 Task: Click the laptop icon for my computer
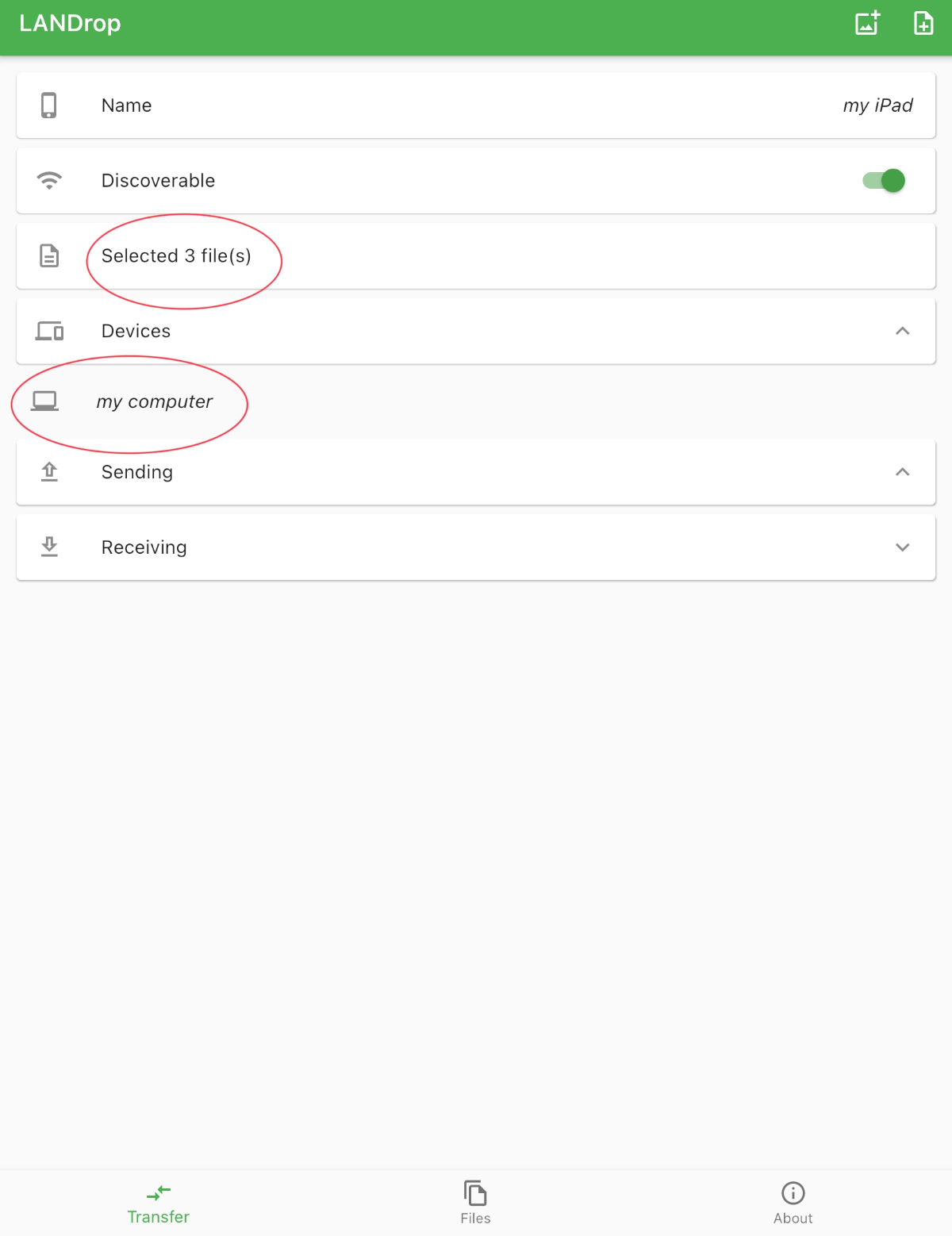click(x=44, y=401)
